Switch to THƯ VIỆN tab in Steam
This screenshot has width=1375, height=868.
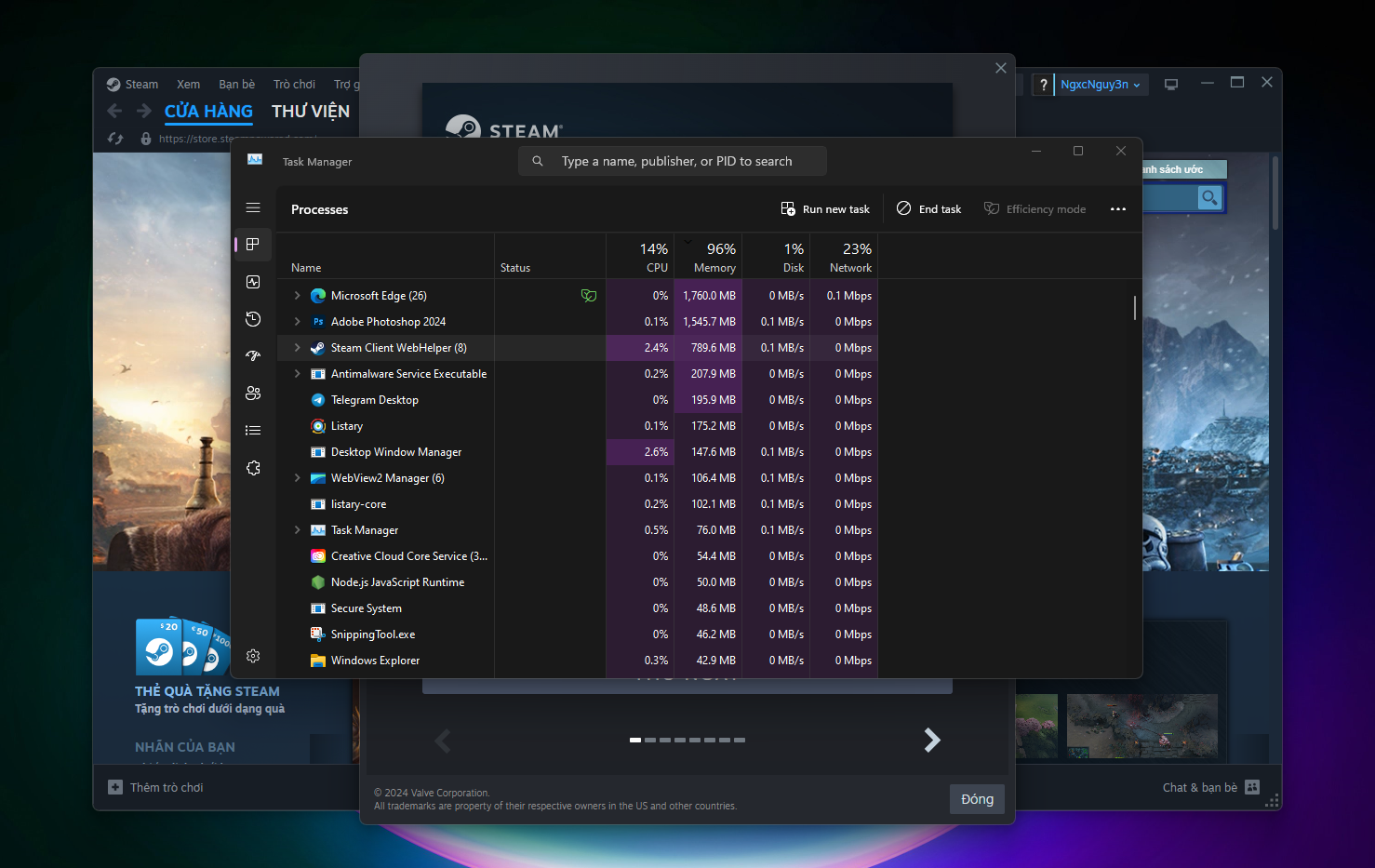click(311, 111)
